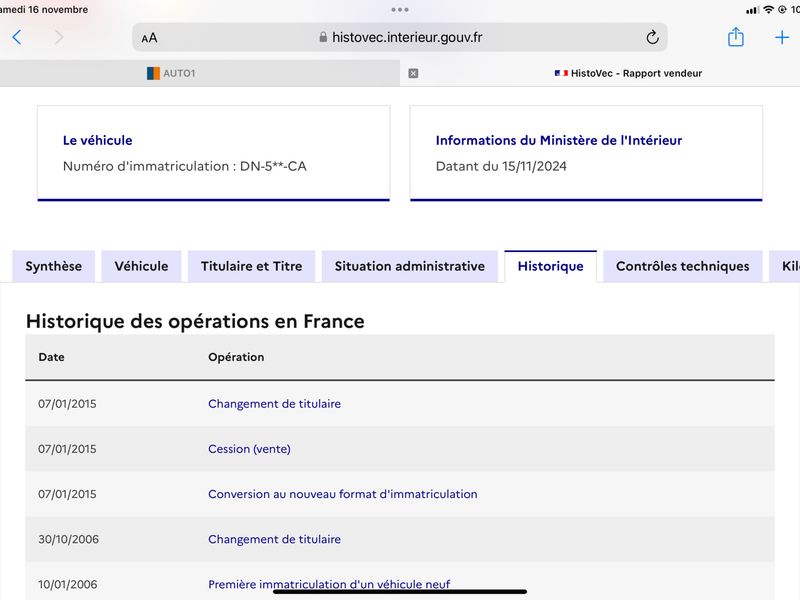
Task: Click the Opération column header
Action: click(236, 357)
